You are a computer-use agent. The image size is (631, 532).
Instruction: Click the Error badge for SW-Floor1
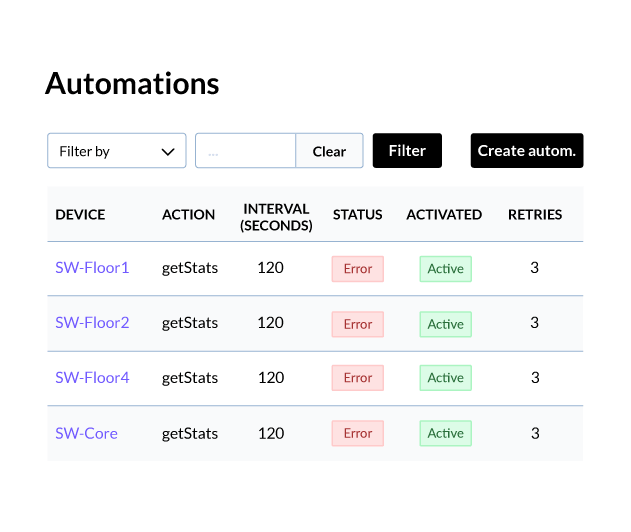click(x=358, y=269)
